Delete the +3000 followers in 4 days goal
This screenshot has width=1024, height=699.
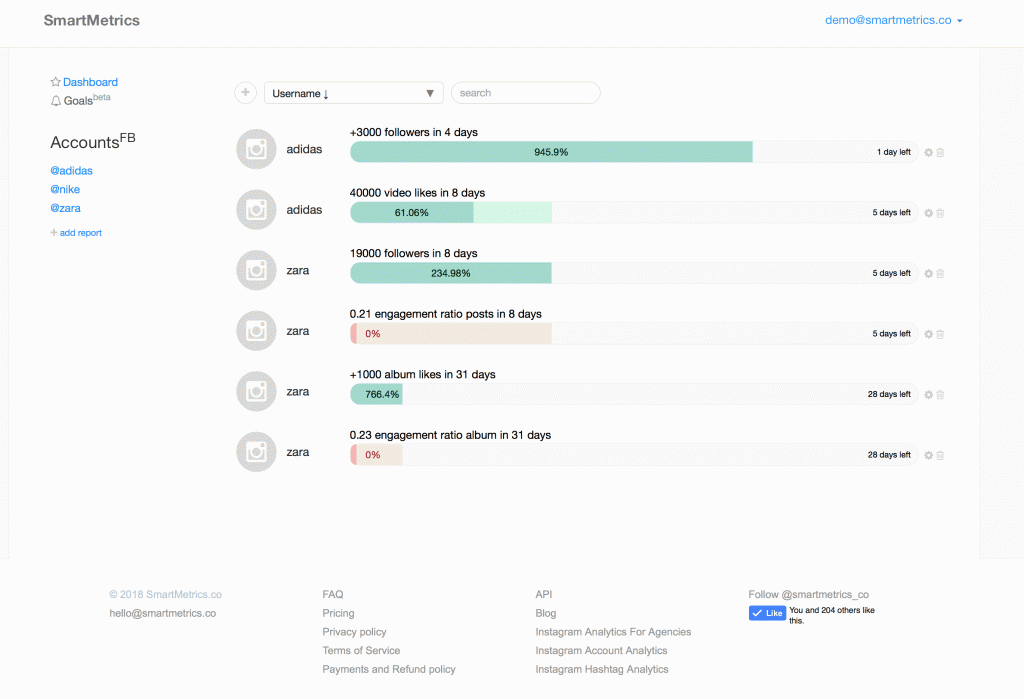(x=940, y=152)
